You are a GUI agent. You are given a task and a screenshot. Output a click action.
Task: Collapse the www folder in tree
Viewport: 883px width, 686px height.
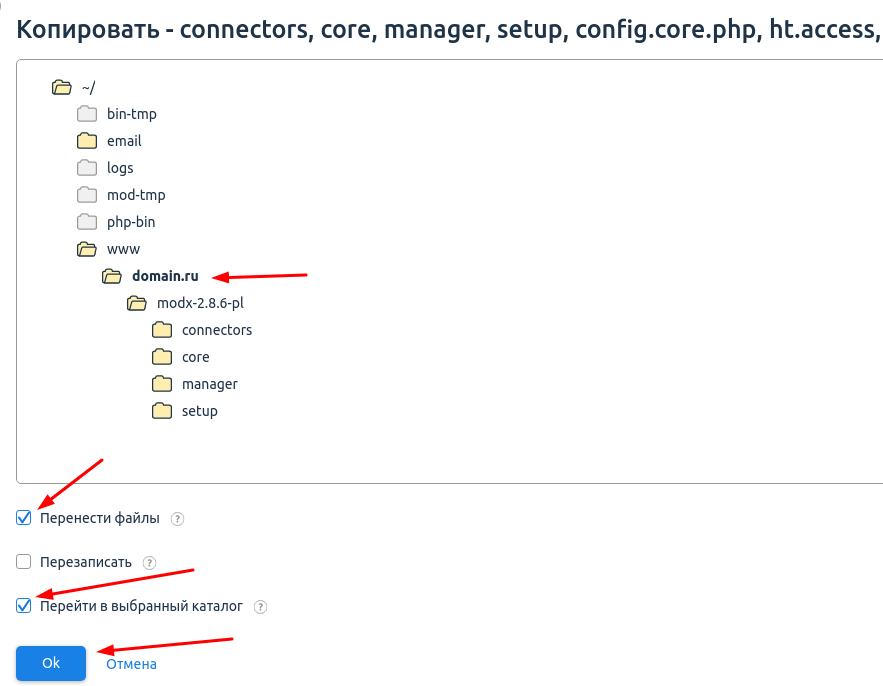[x=87, y=249]
